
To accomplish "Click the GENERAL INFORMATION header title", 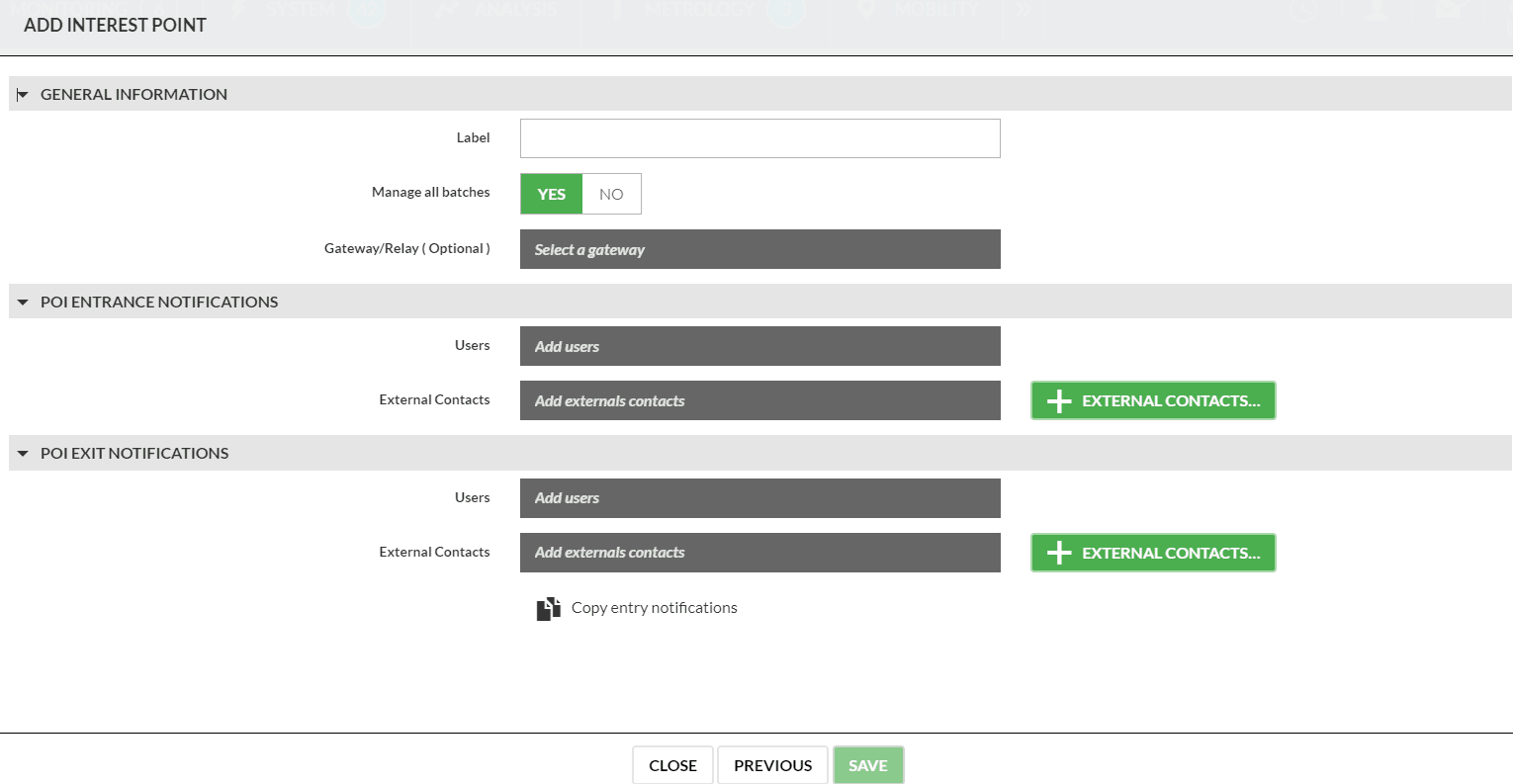I will [x=133, y=95].
